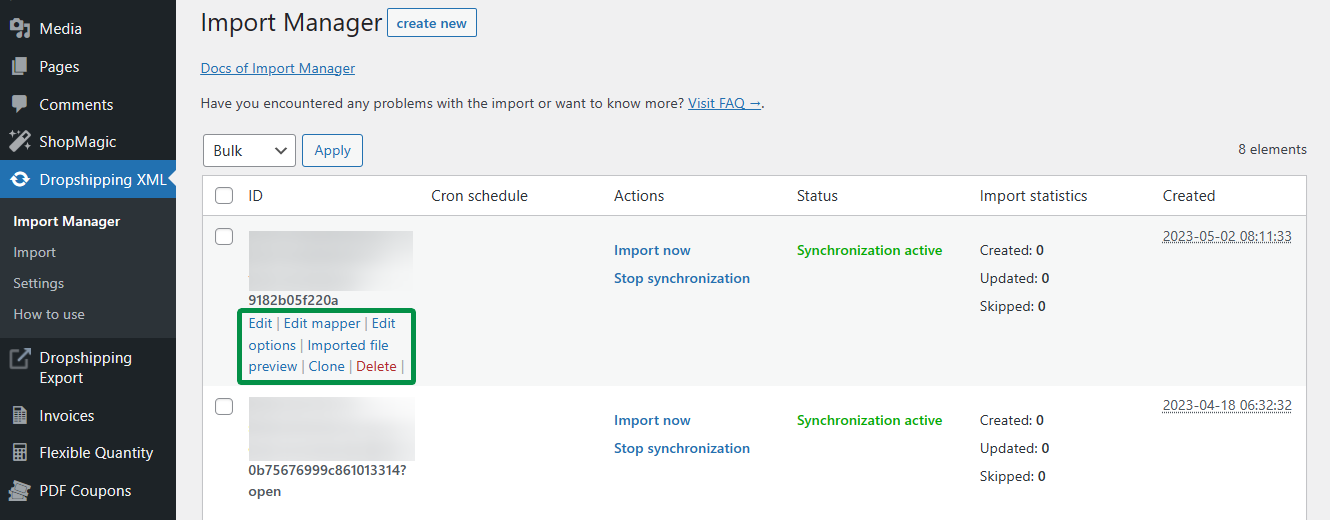Click the Dropshipping Export icon
Viewport: 1330px width, 520px height.
[20, 358]
